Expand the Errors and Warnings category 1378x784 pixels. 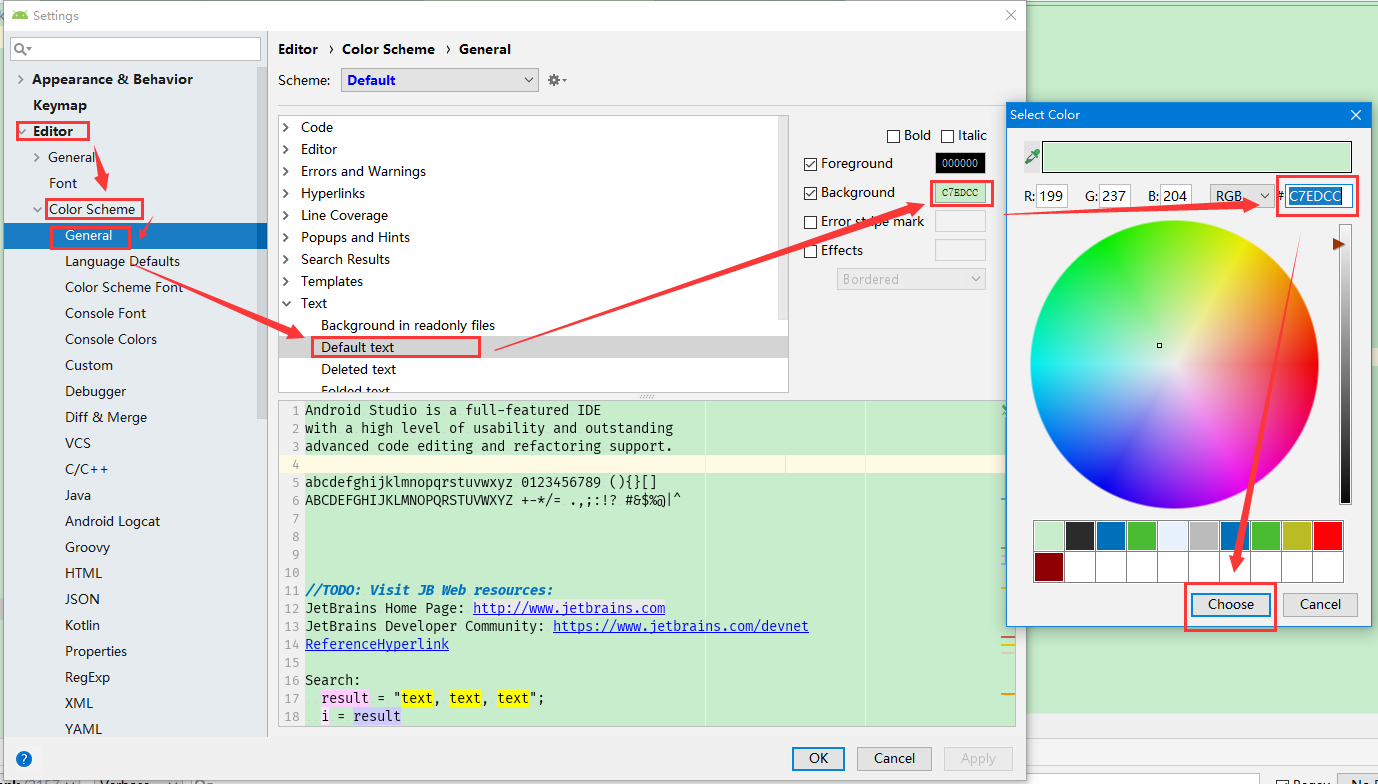tap(287, 171)
